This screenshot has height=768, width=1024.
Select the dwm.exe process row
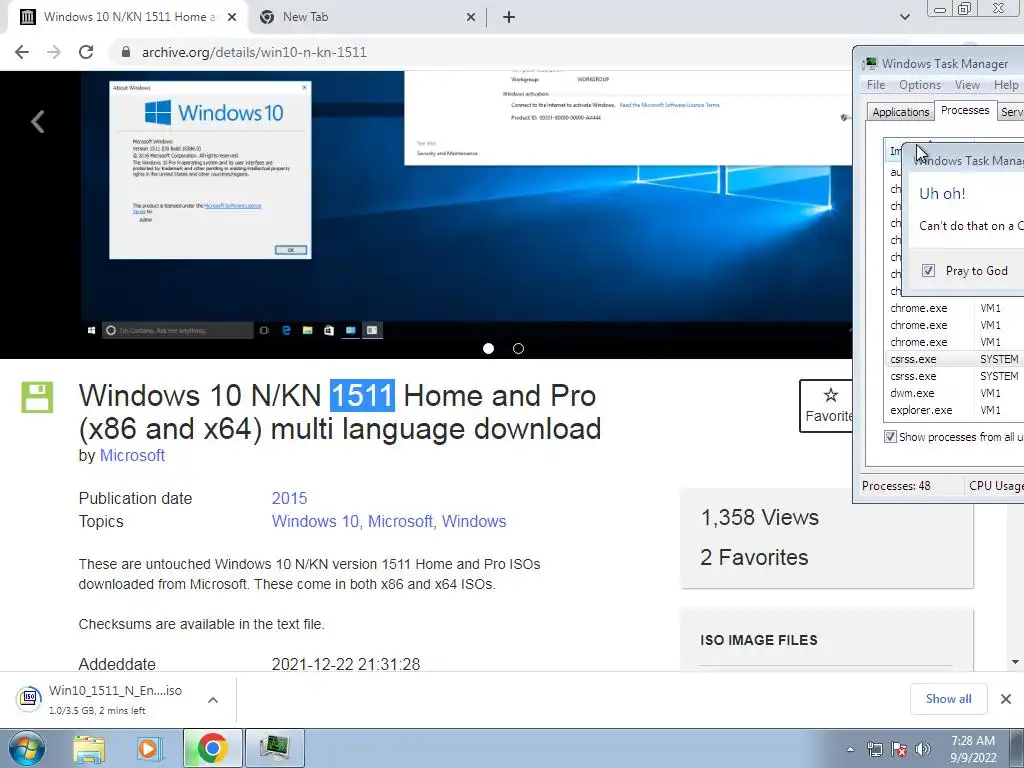click(953, 393)
